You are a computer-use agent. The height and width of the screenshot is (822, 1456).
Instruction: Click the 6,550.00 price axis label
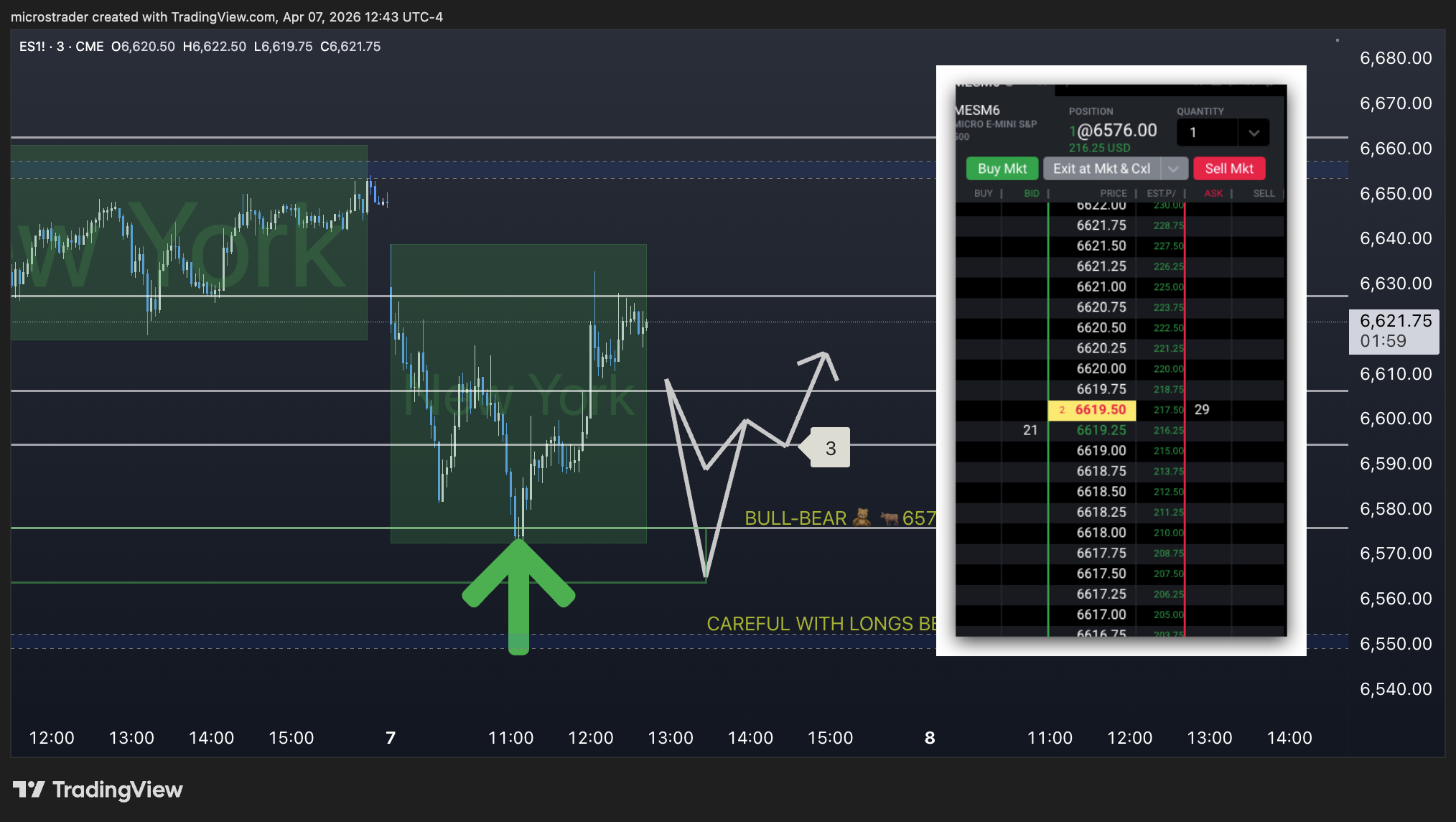click(x=1396, y=644)
